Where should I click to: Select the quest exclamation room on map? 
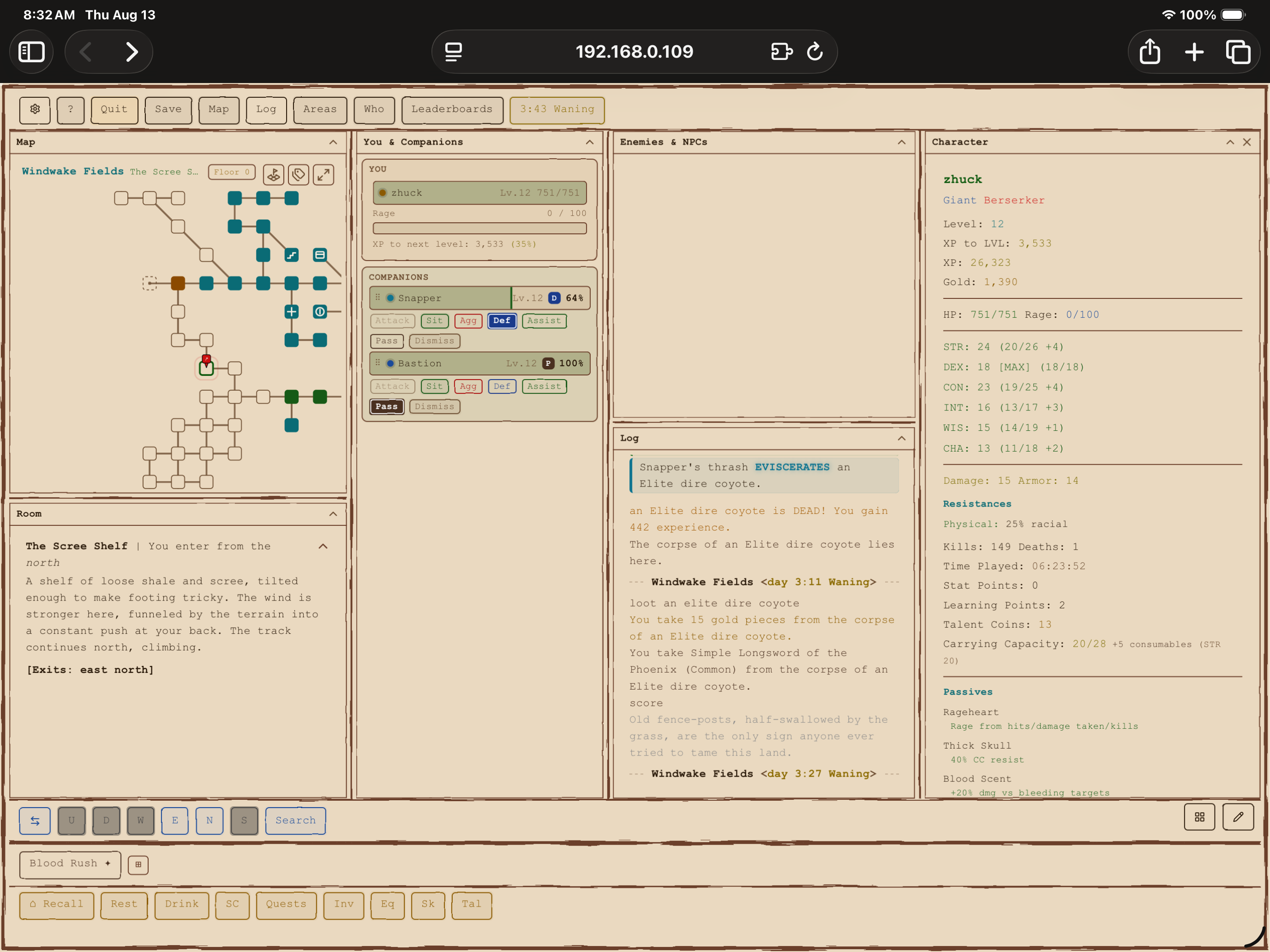click(x=320, y=312)
